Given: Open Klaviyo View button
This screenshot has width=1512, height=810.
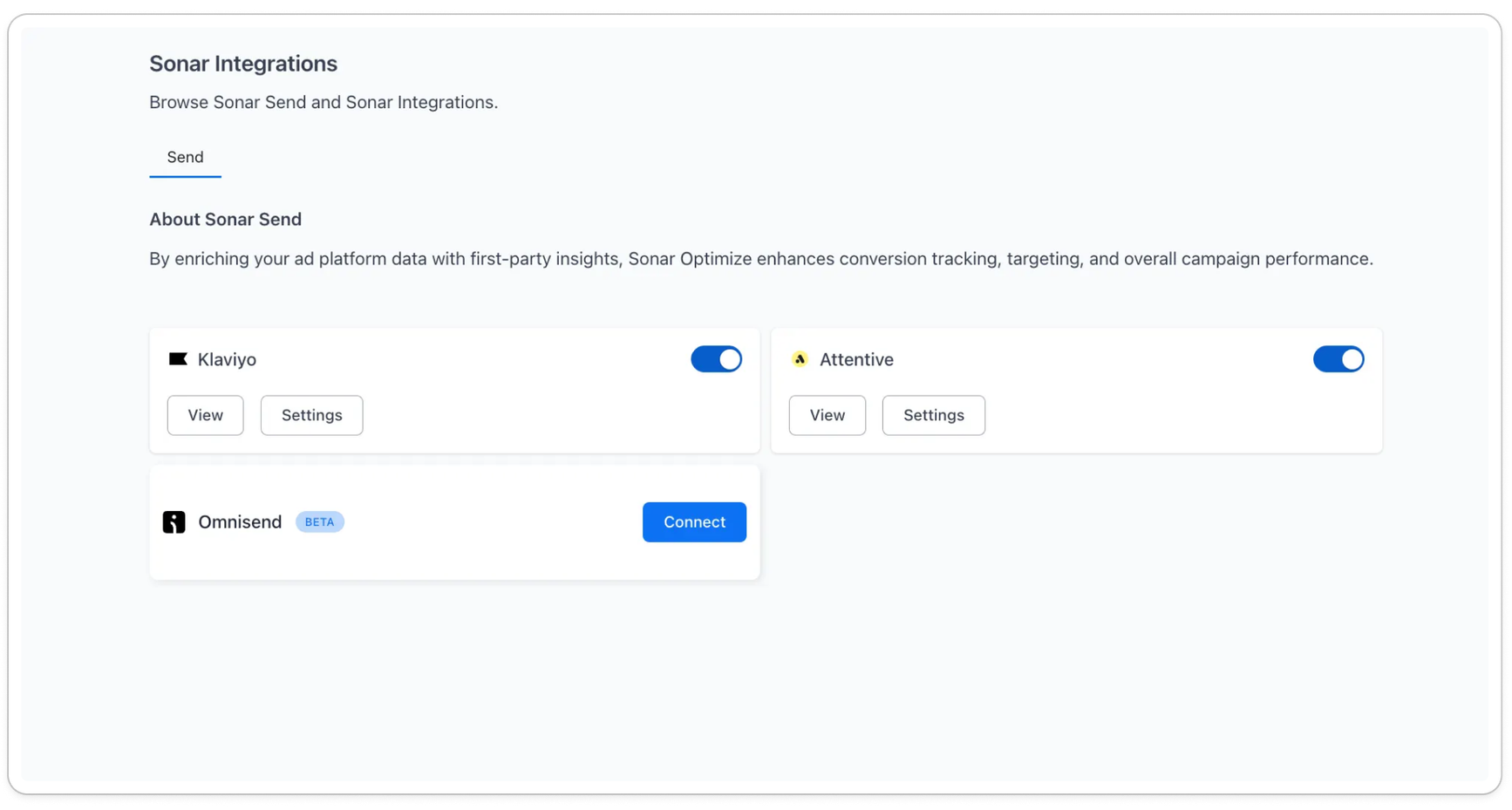Looking at the screenshot, I should (206, 416).
